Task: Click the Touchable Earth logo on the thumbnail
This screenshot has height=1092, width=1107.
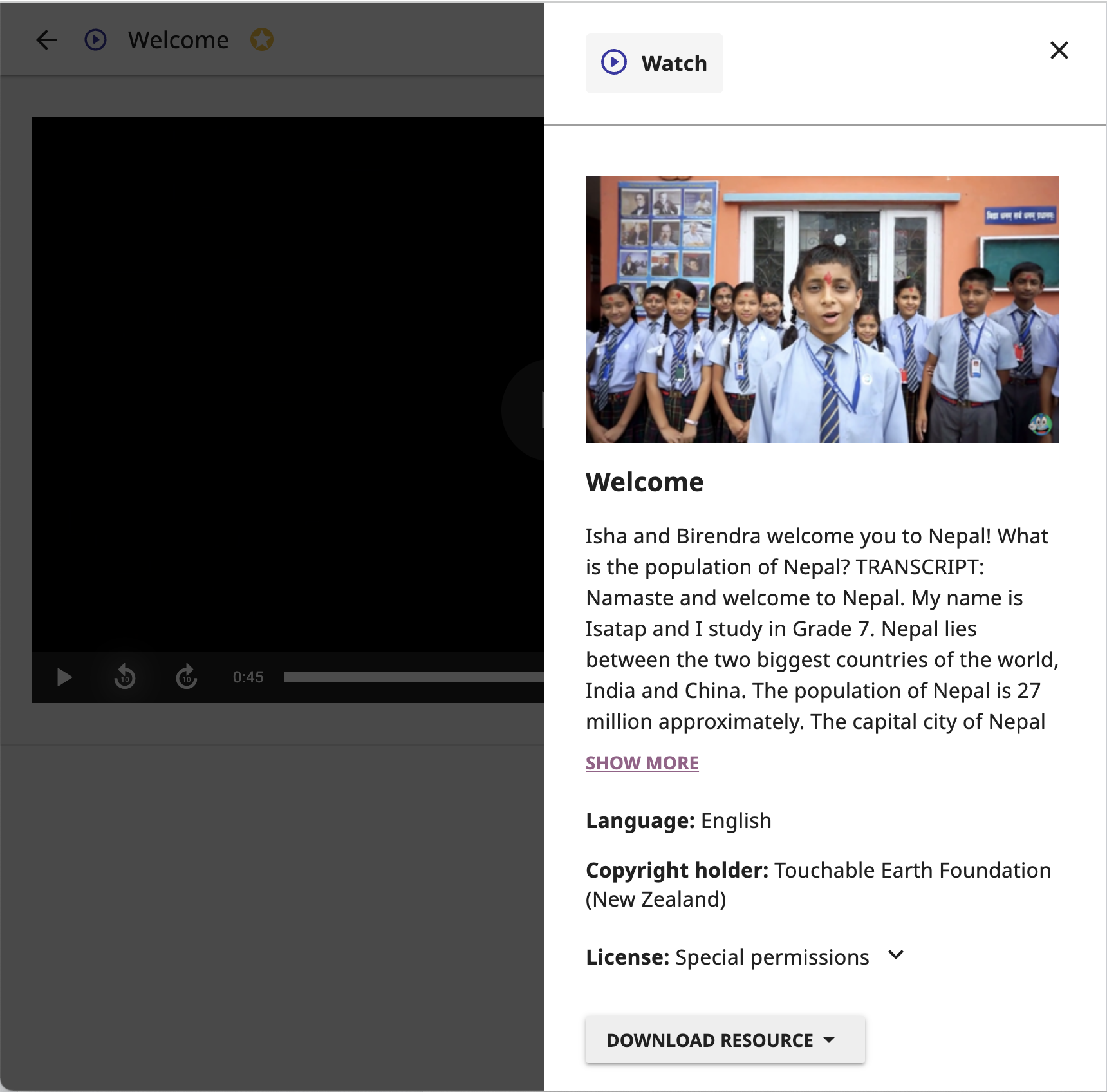Action: pos(1040,425)
